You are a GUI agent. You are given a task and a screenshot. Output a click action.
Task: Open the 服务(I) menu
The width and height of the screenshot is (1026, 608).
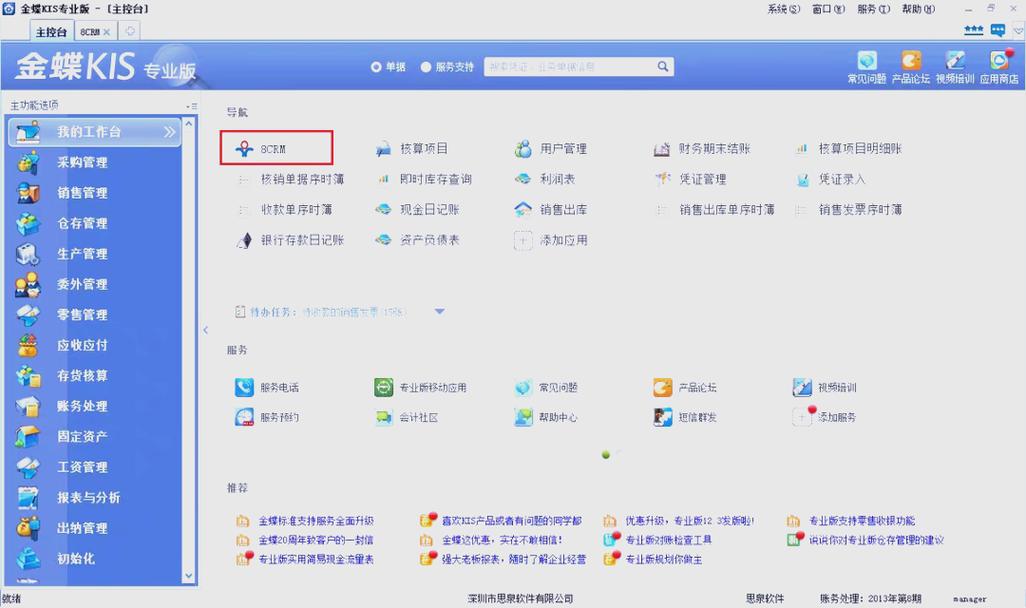coord(874,9)
